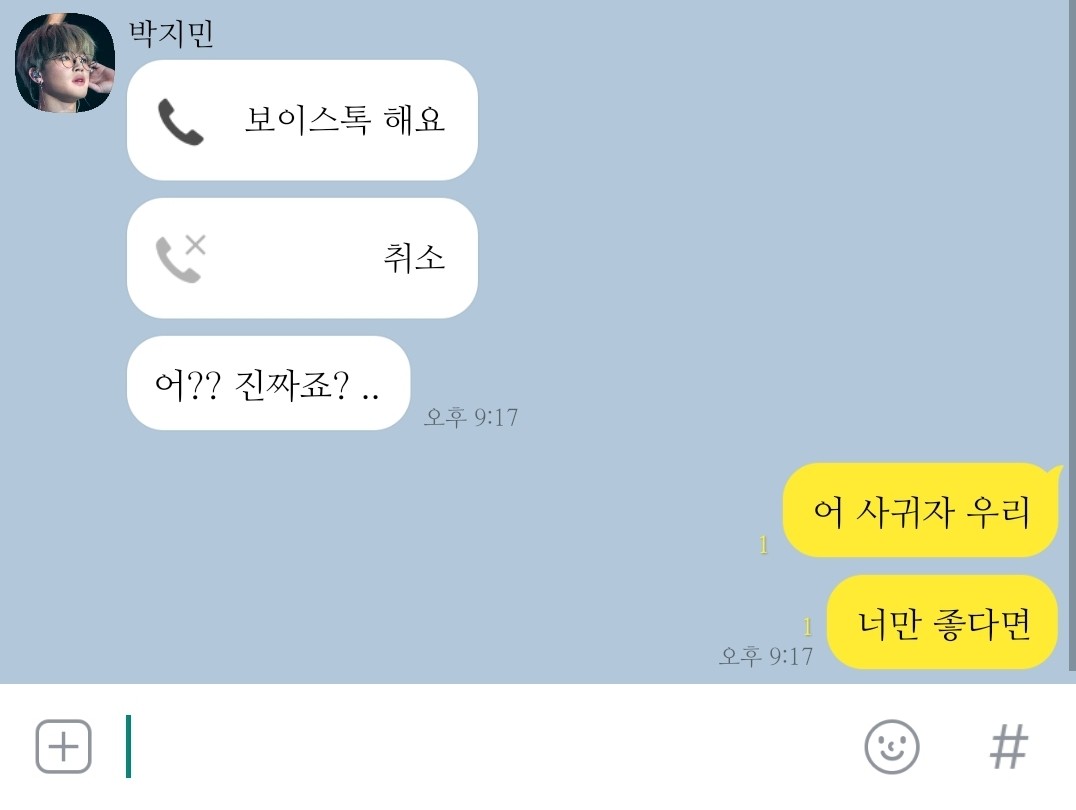Tap the 취소 call label

[x=414, y=258]
